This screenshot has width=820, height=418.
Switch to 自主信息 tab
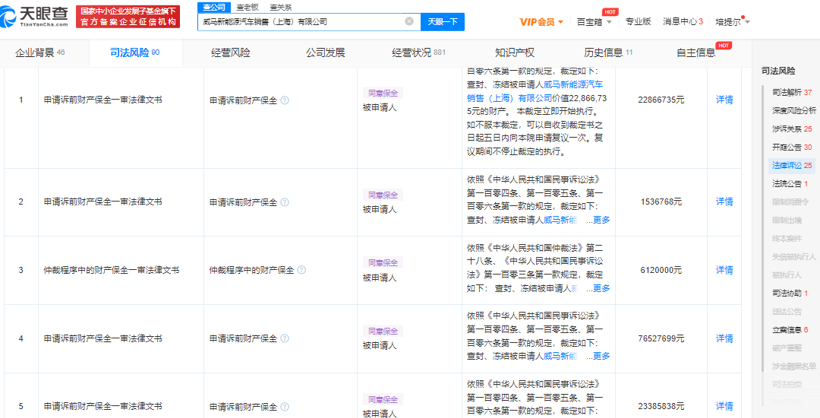tap(696, 52)
